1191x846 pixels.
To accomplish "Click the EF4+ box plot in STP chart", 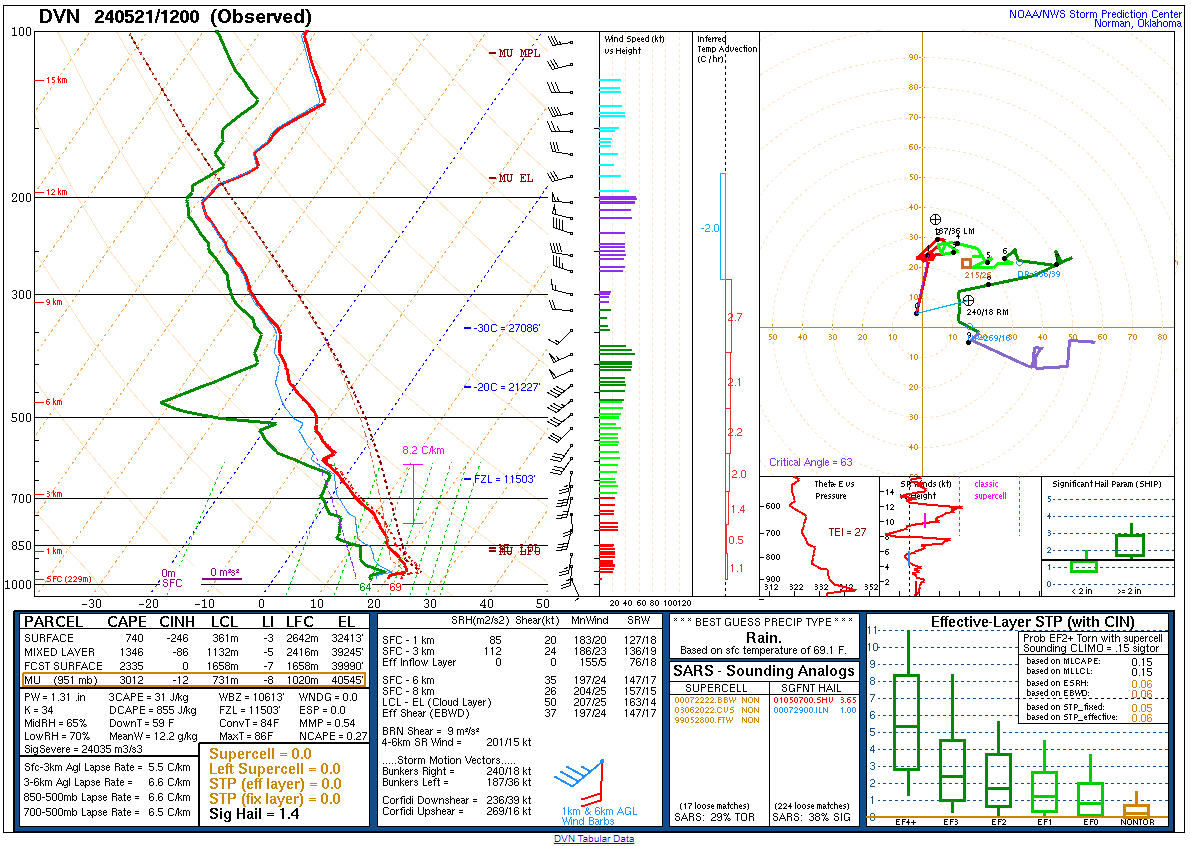I will pyautogui.click(x=906, y=722).
